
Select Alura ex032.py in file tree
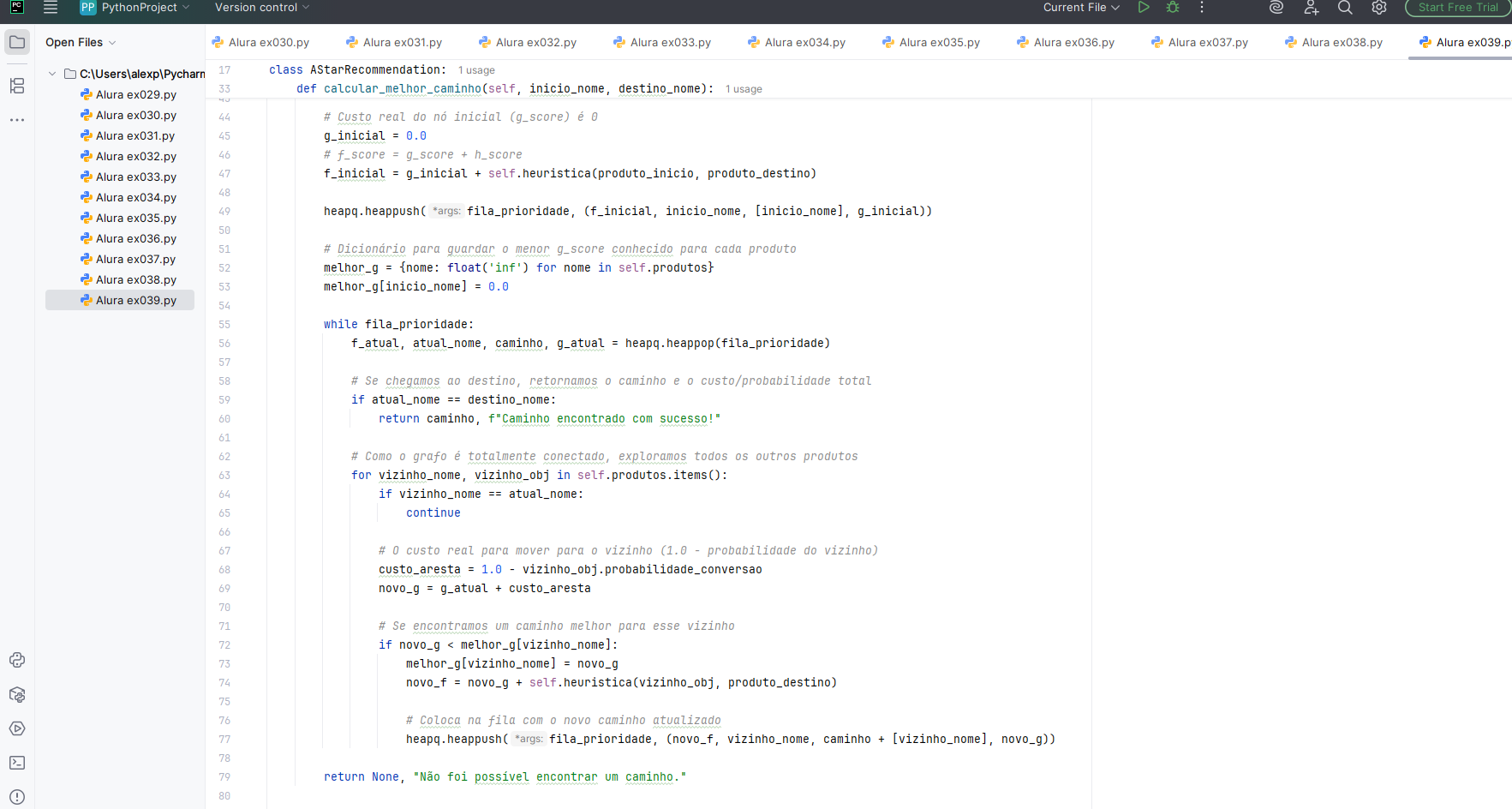tap(128, 156)
